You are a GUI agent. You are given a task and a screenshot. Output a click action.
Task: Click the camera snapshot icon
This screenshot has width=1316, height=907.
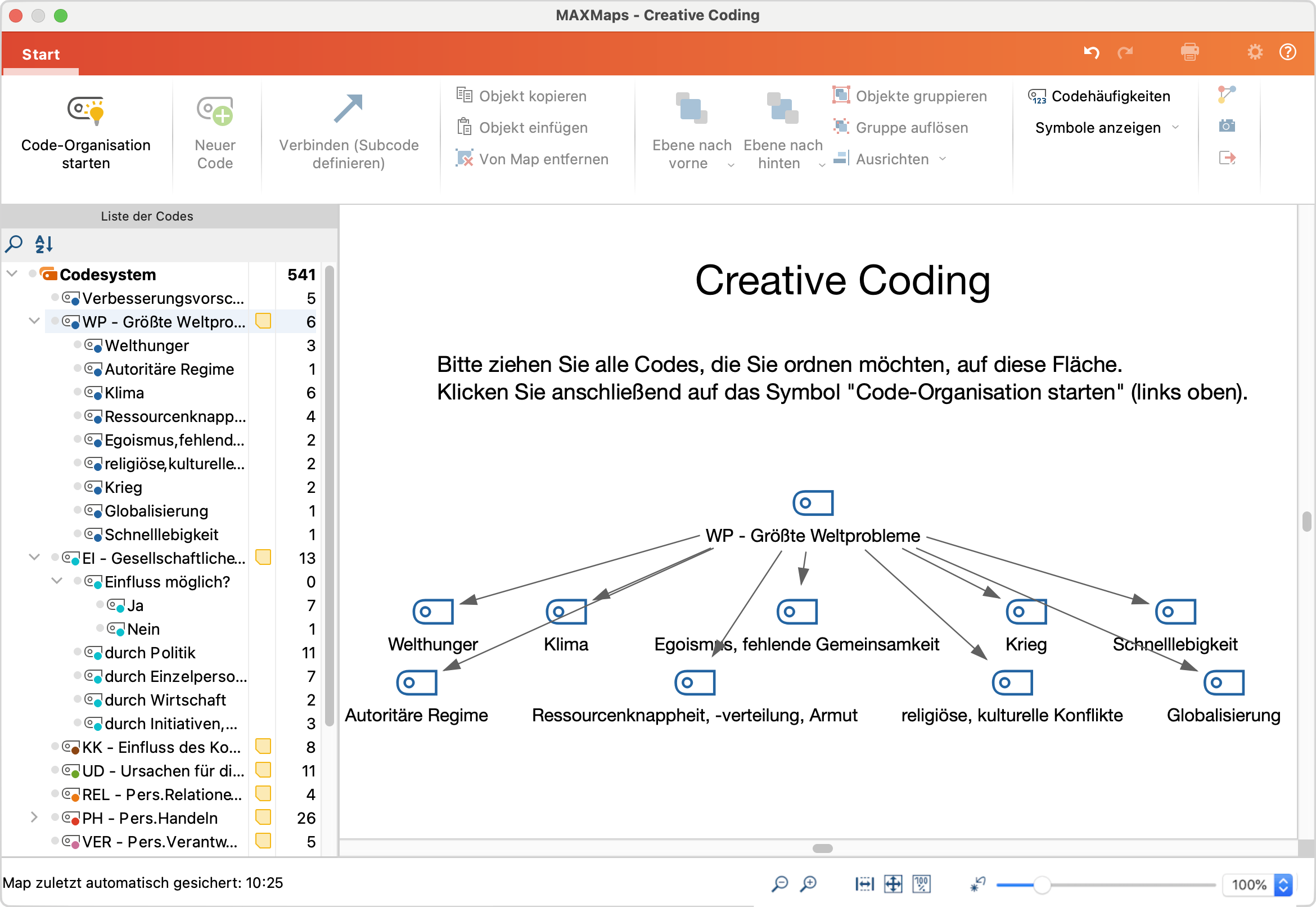pos(1226,125)
